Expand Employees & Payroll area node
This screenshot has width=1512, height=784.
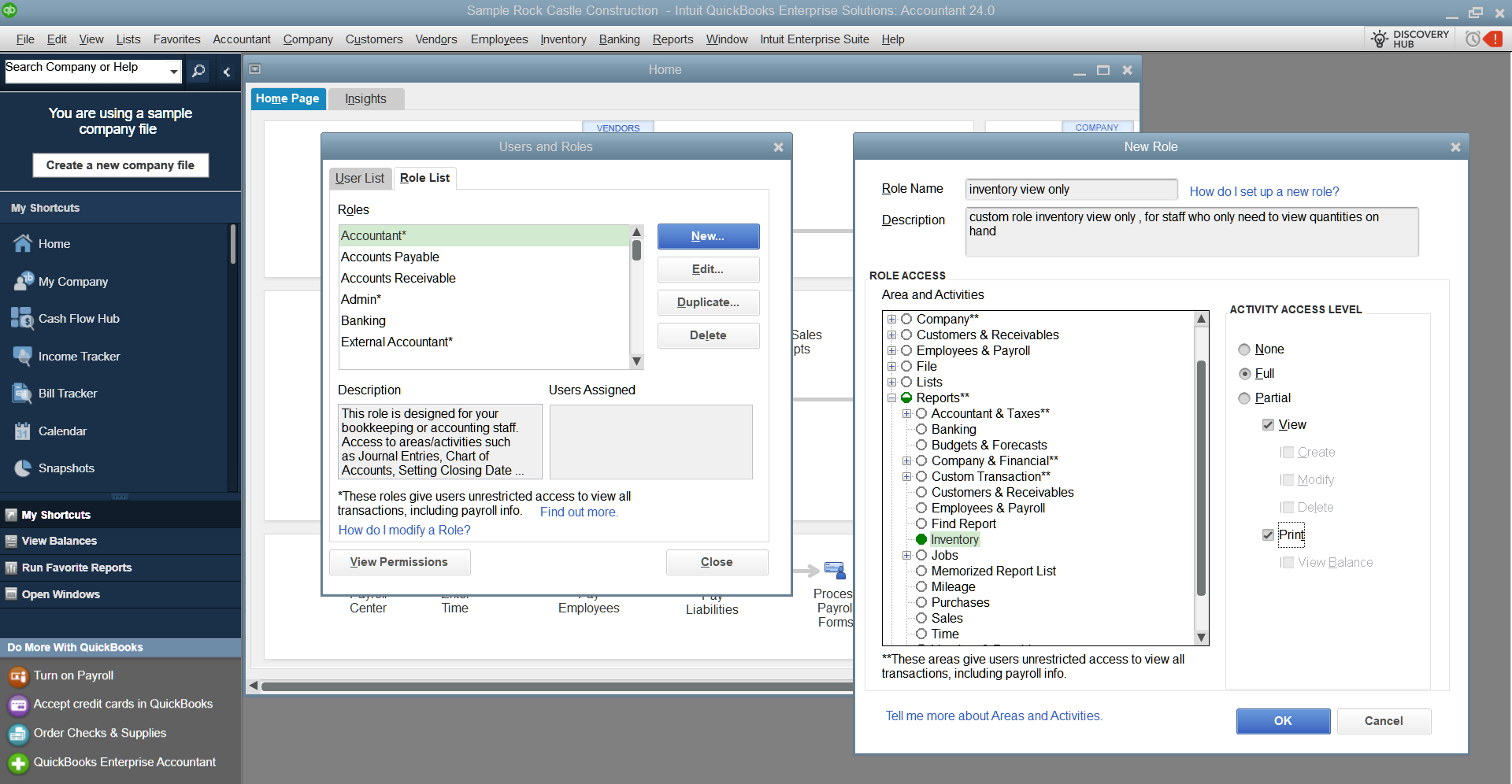pos(891,351)
